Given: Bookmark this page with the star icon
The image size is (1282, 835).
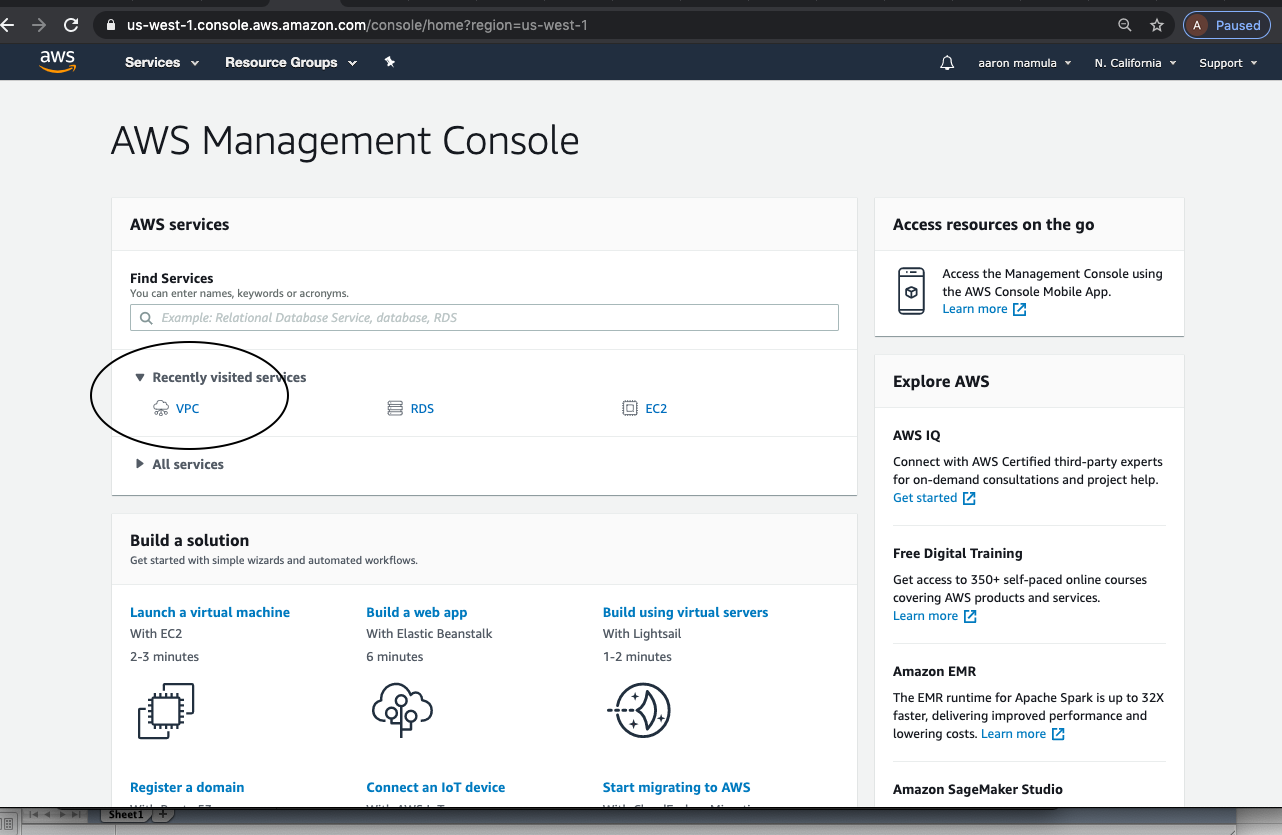Looking at the screenshot, I should click(1157, 25).
